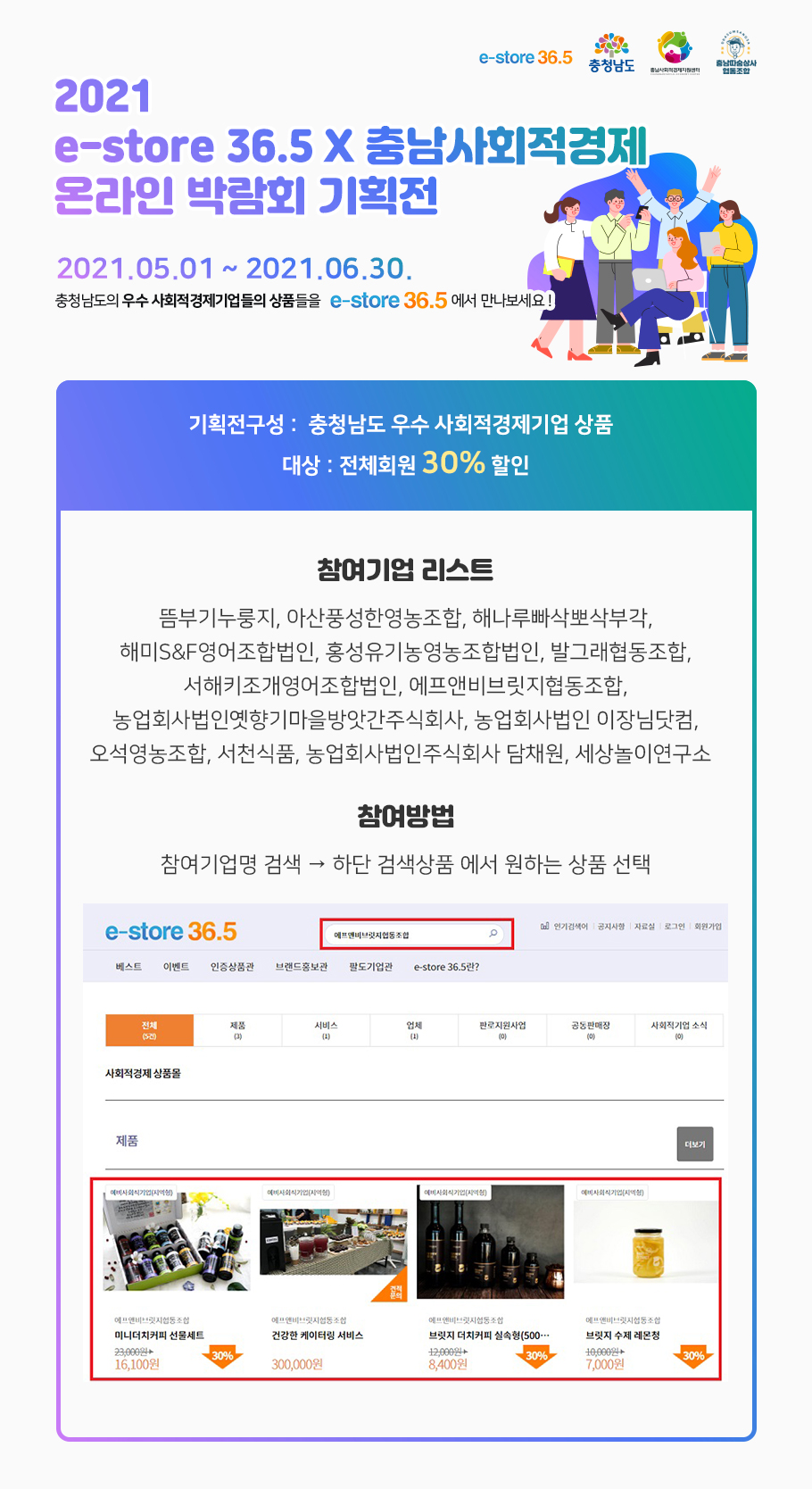Click the search magnifier icon
Viewport: 812px width, 1489px height.
[493, 934]
